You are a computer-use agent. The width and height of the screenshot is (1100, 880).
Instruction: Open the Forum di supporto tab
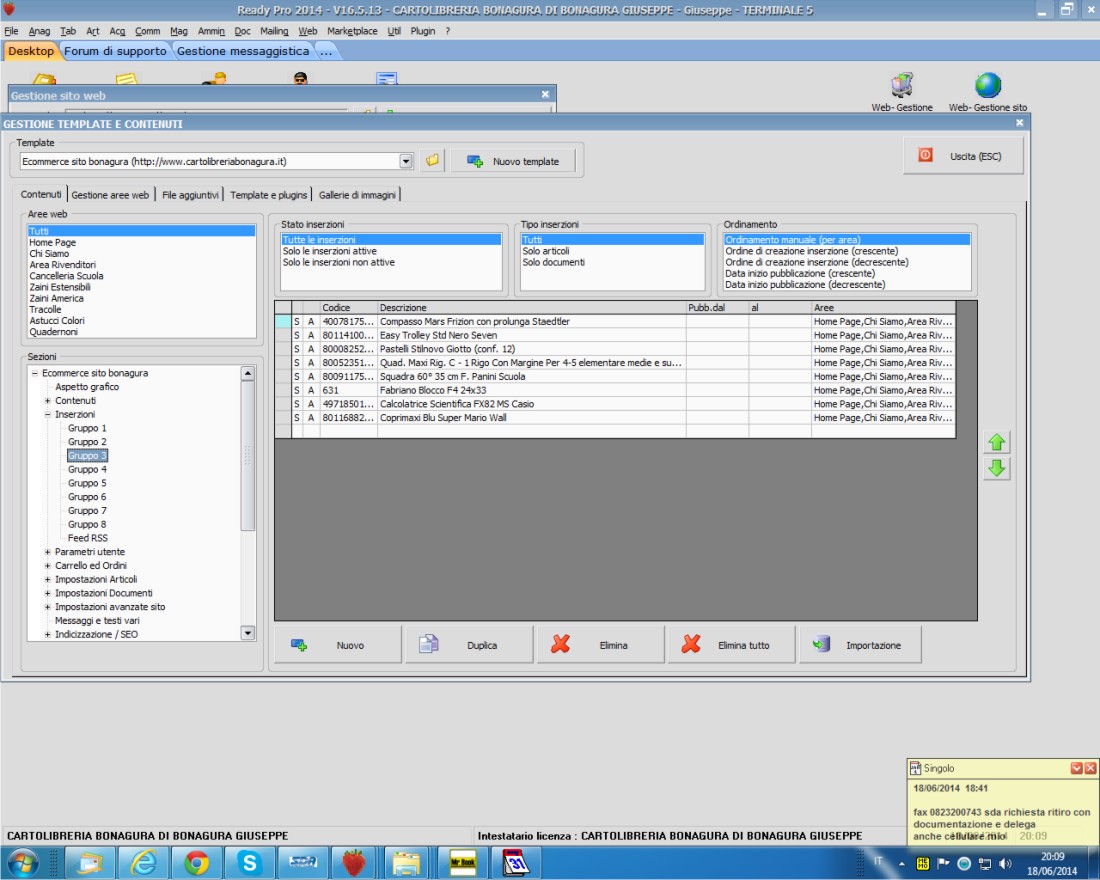click(x=115, y=51)
